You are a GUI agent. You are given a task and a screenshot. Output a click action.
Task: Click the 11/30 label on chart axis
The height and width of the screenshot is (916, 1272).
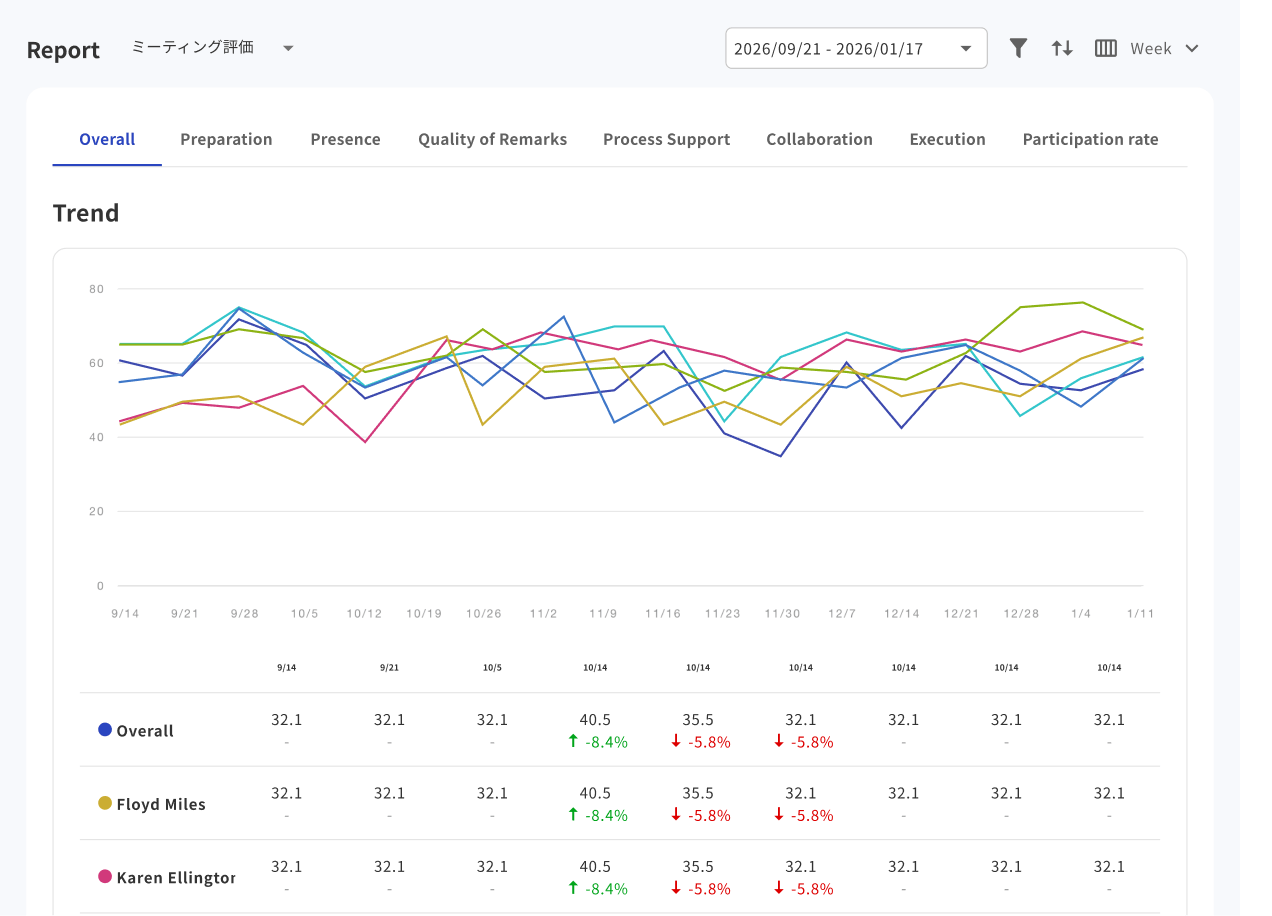point(782,613)
